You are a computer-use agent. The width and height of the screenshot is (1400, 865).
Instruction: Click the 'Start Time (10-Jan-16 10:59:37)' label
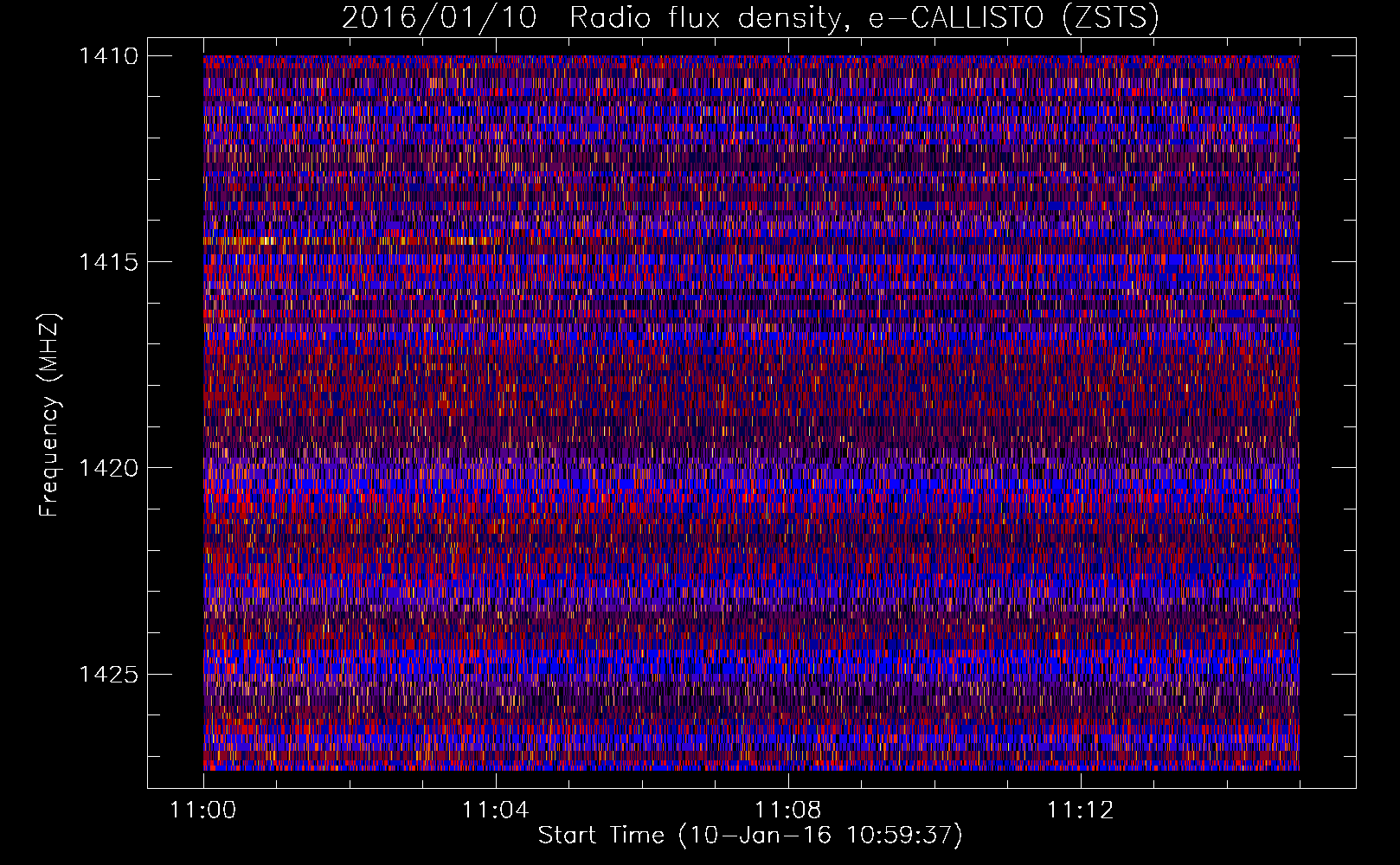(750, 836)
